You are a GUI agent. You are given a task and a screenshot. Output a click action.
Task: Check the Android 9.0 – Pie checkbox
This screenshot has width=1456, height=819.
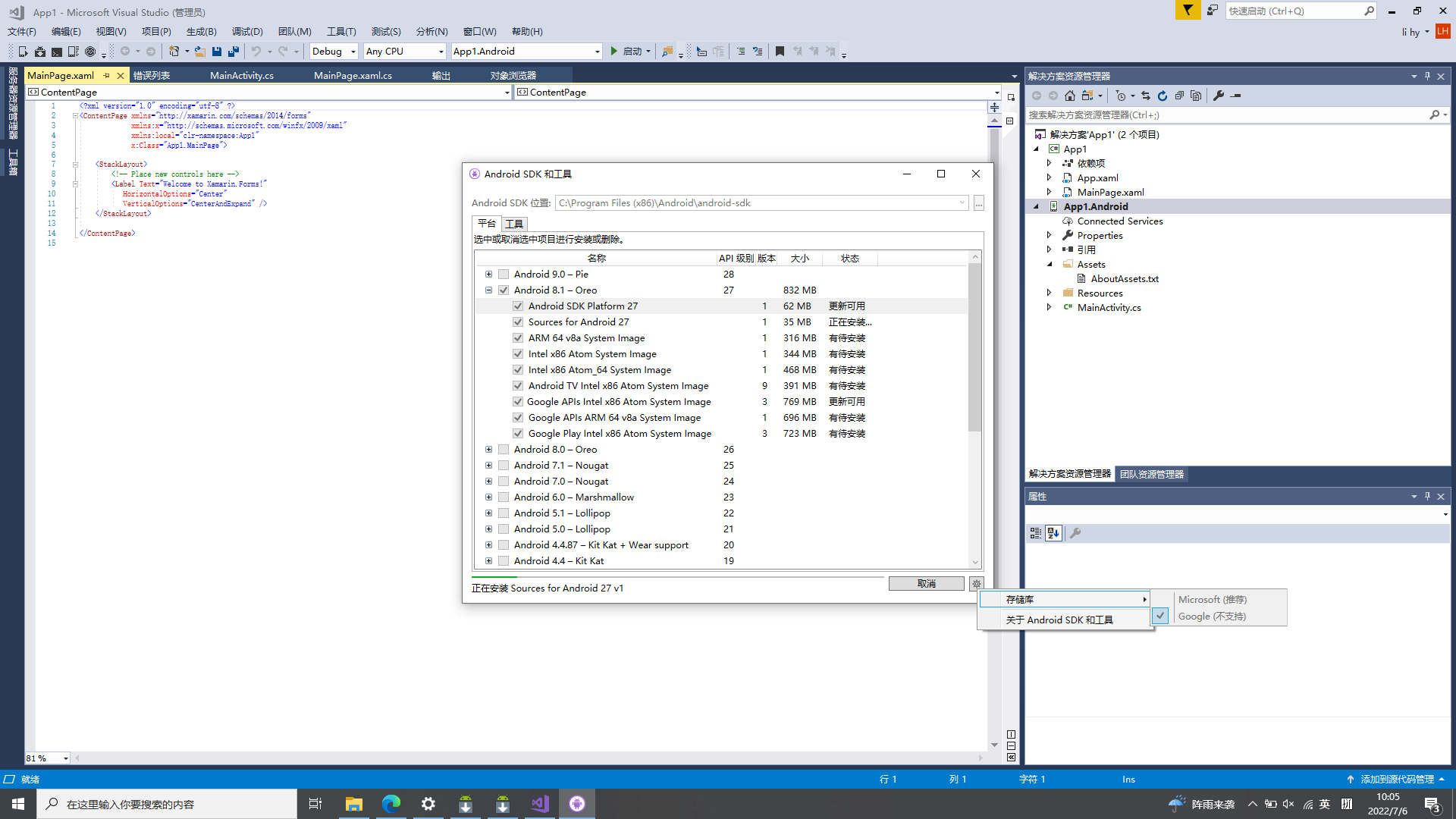pos(504,275)
